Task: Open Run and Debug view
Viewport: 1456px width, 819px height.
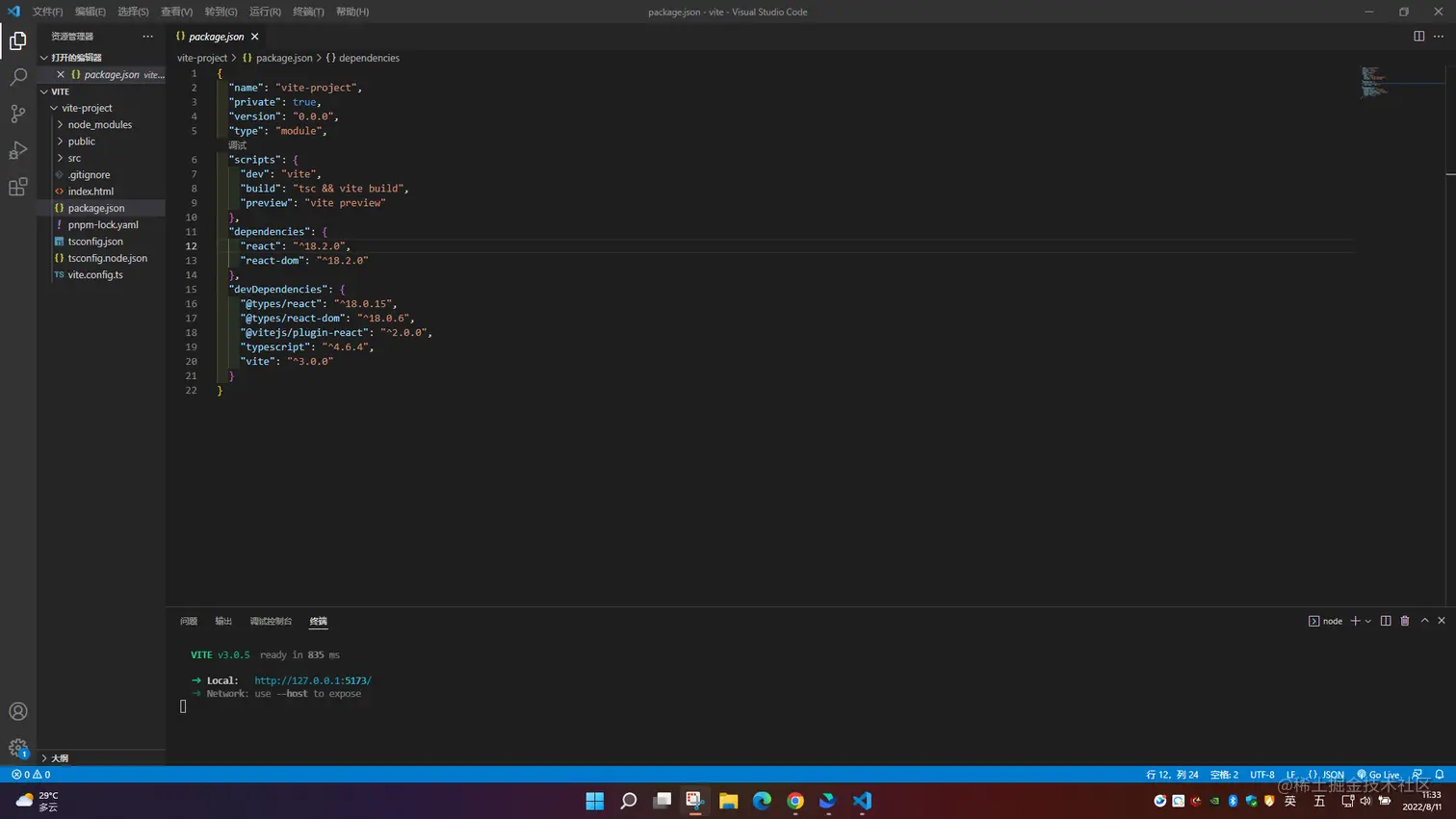Action: click(18, 150)
